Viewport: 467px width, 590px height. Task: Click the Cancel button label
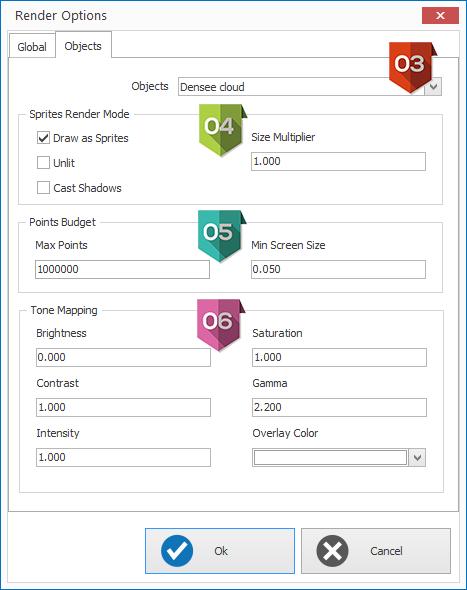386,551
